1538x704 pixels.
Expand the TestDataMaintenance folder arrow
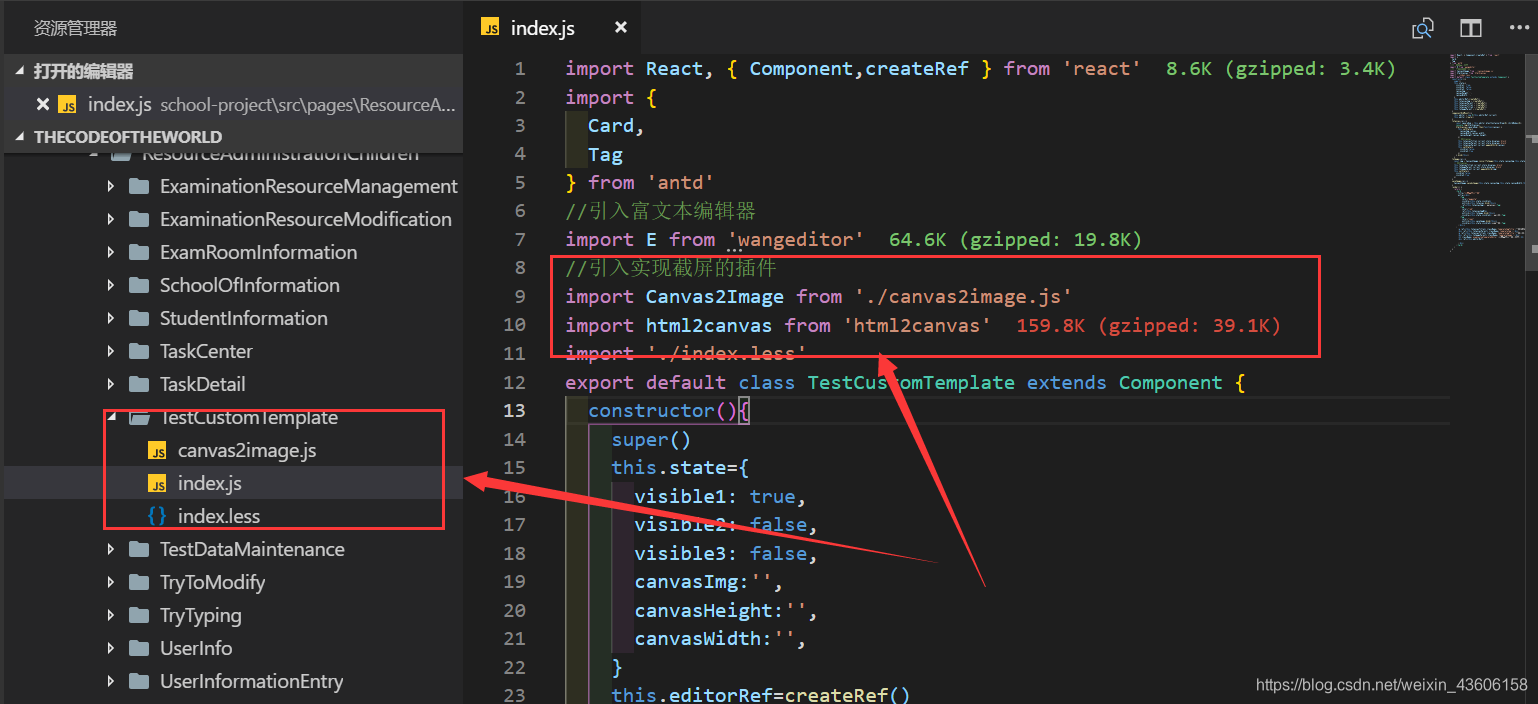click(111, 549)
